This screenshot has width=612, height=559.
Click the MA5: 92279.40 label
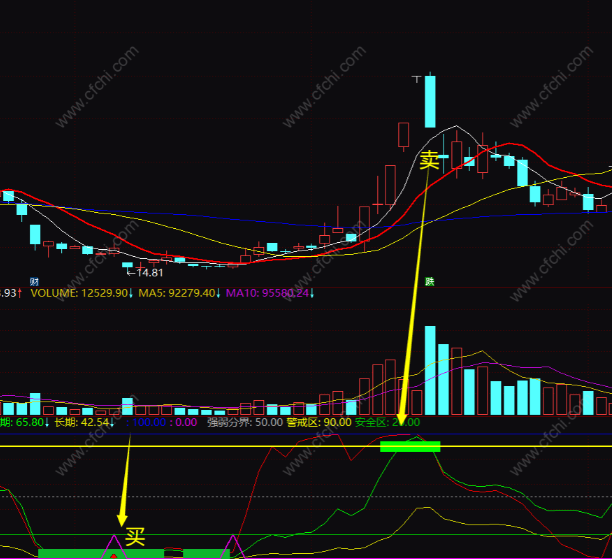point(178,293)
